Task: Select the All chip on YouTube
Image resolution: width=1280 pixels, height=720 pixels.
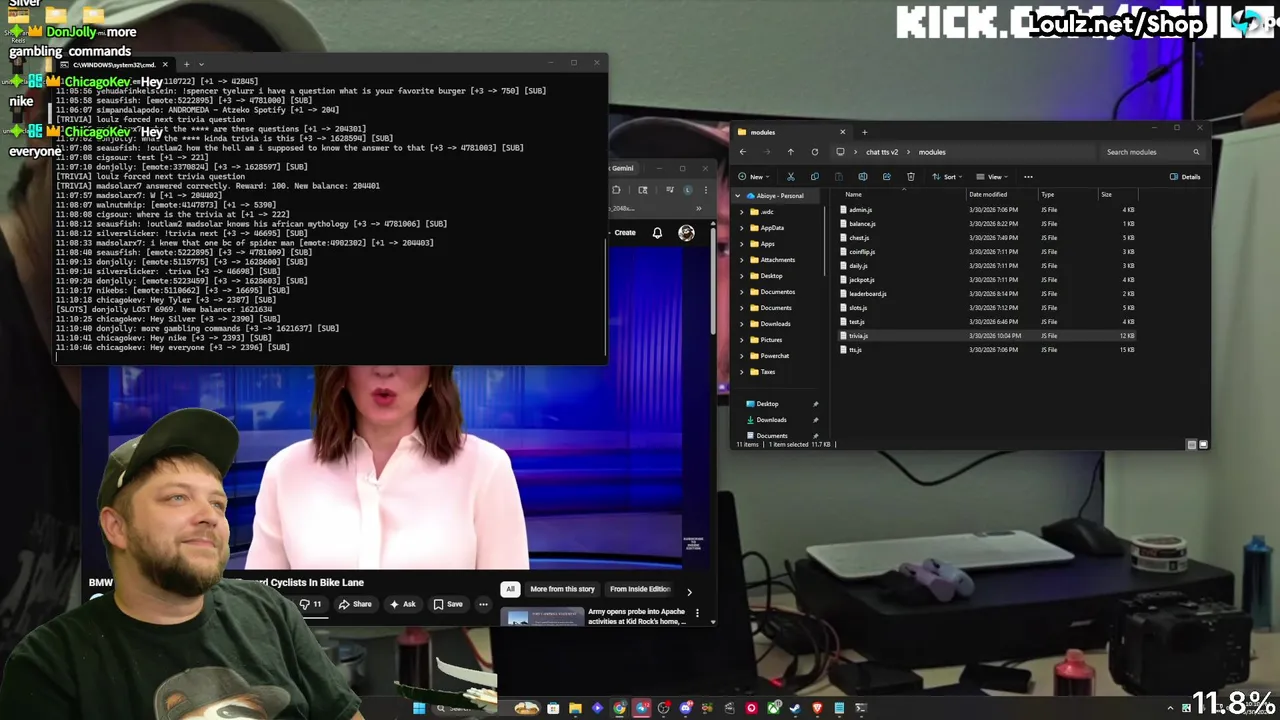Action: 510,589
